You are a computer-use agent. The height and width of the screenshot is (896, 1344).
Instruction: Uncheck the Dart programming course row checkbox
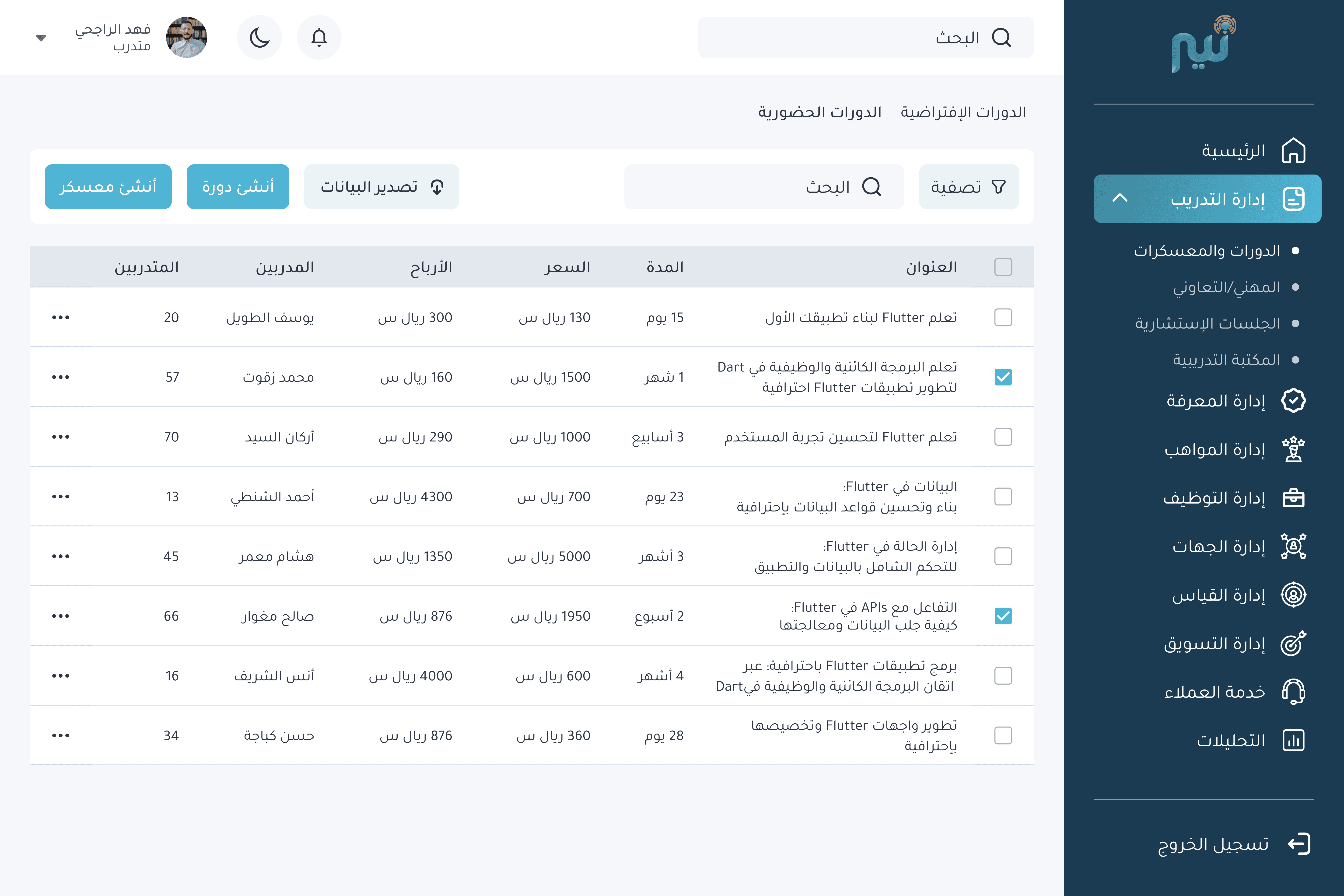point(1003,377)
